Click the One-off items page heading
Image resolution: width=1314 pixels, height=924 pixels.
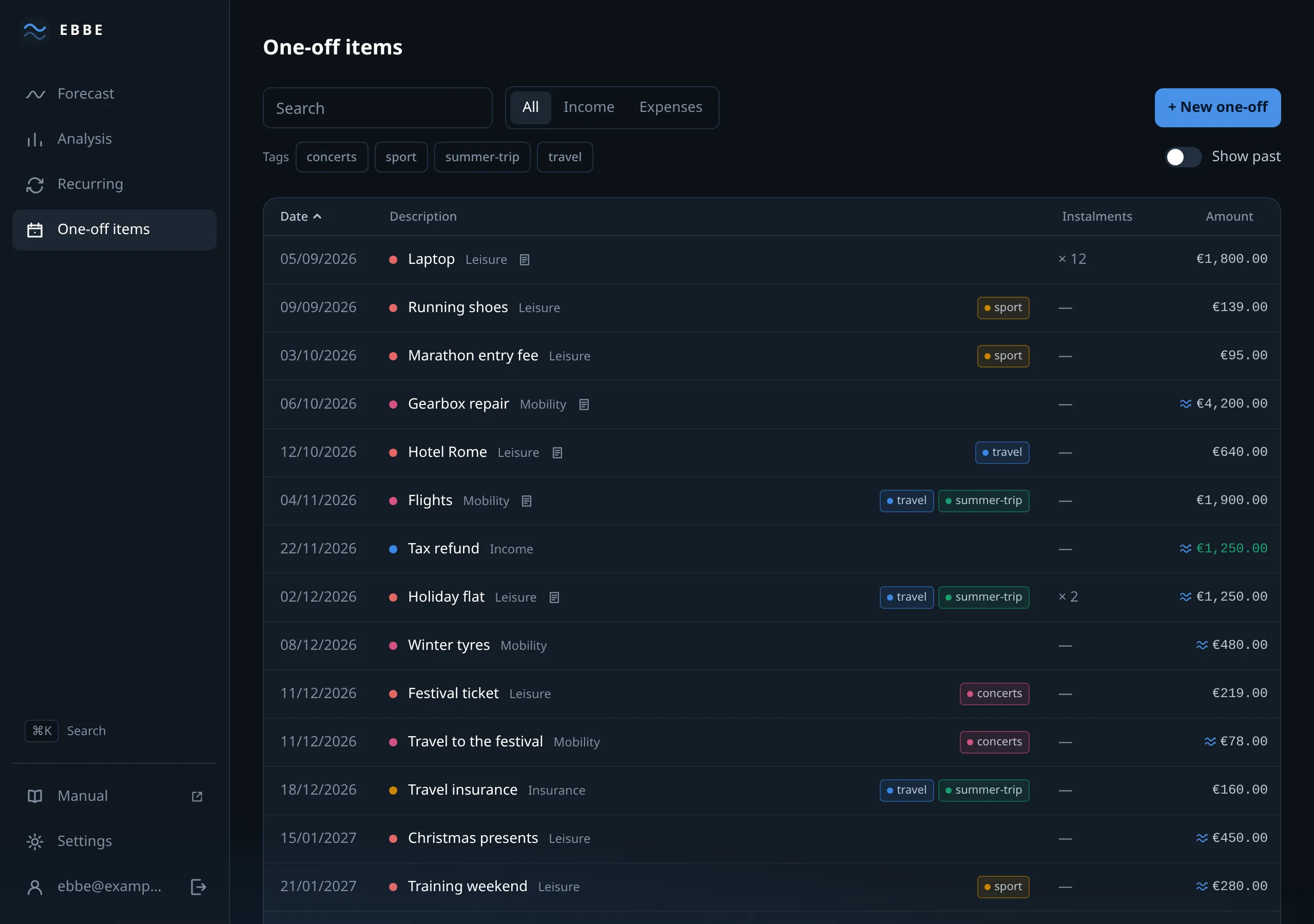(x=333, y=47)
